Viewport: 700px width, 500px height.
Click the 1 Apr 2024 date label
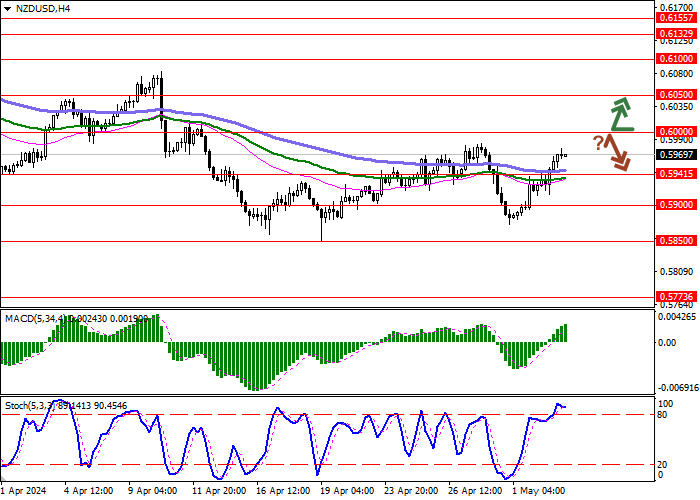(x=24, y=491)
